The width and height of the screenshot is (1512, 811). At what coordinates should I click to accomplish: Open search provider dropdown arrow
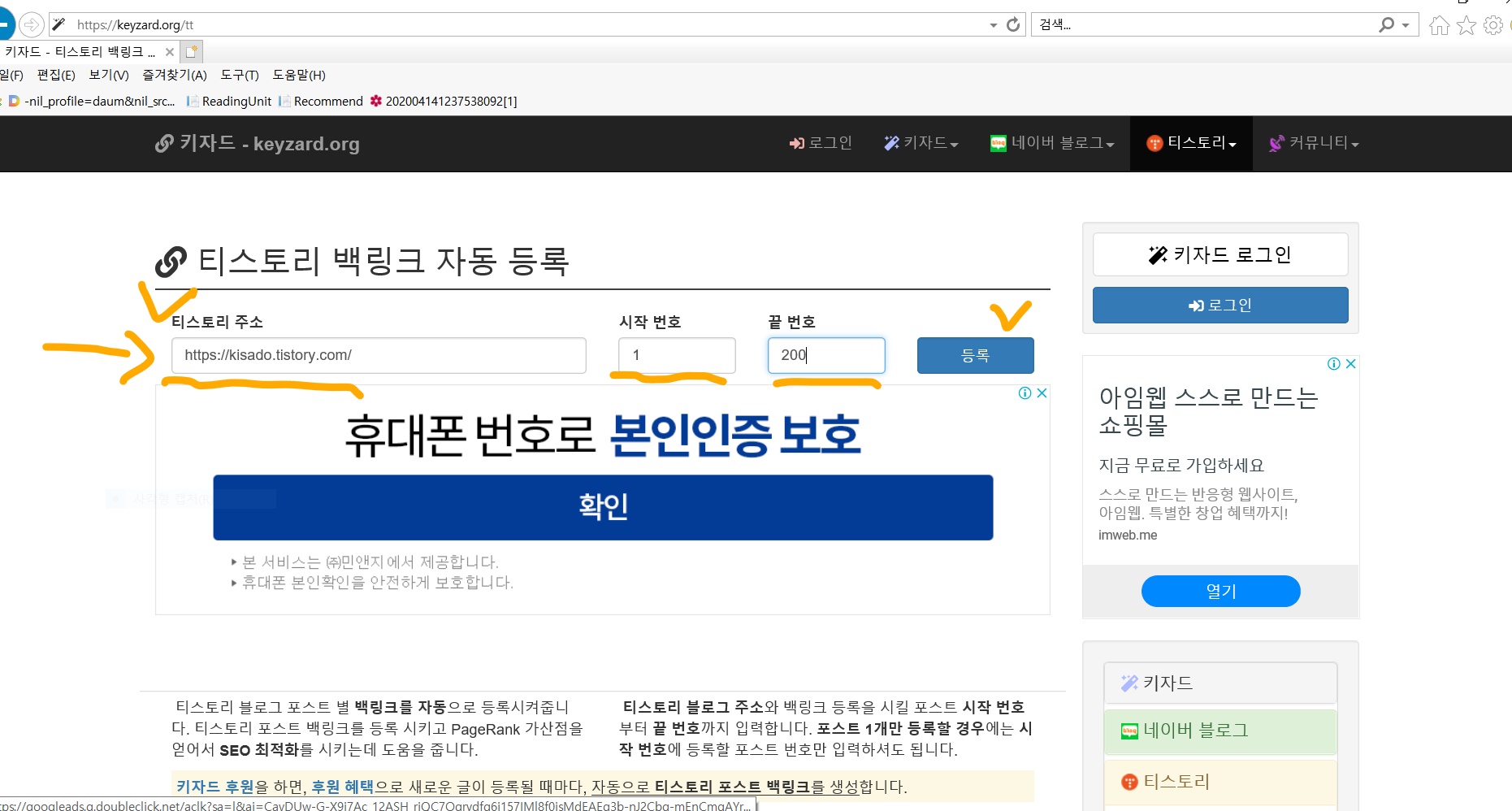point(1406,25)
